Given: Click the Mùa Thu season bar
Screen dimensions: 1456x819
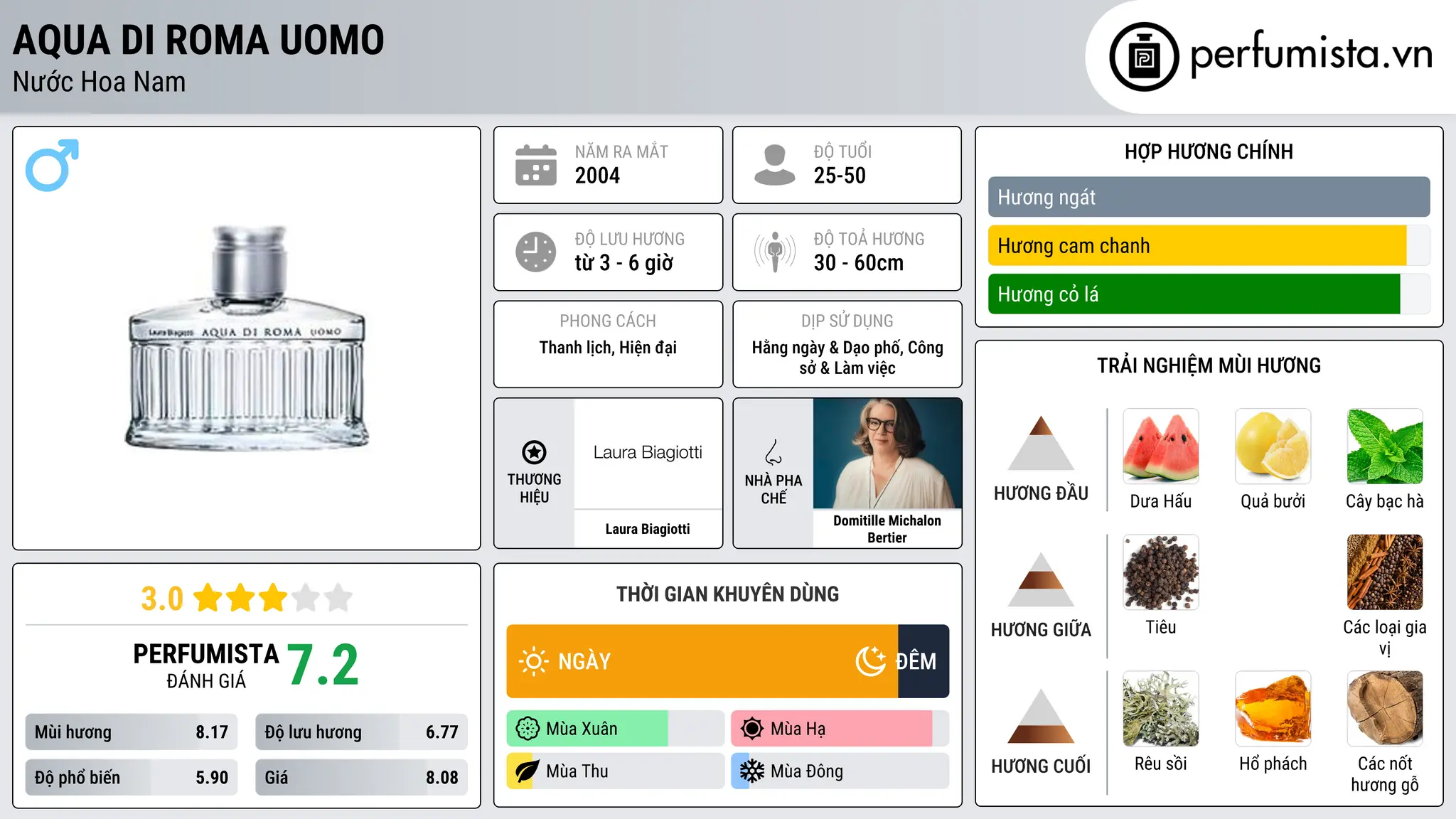Looking at the screenshot, I should pyautogui.click(x=615, y=771).
